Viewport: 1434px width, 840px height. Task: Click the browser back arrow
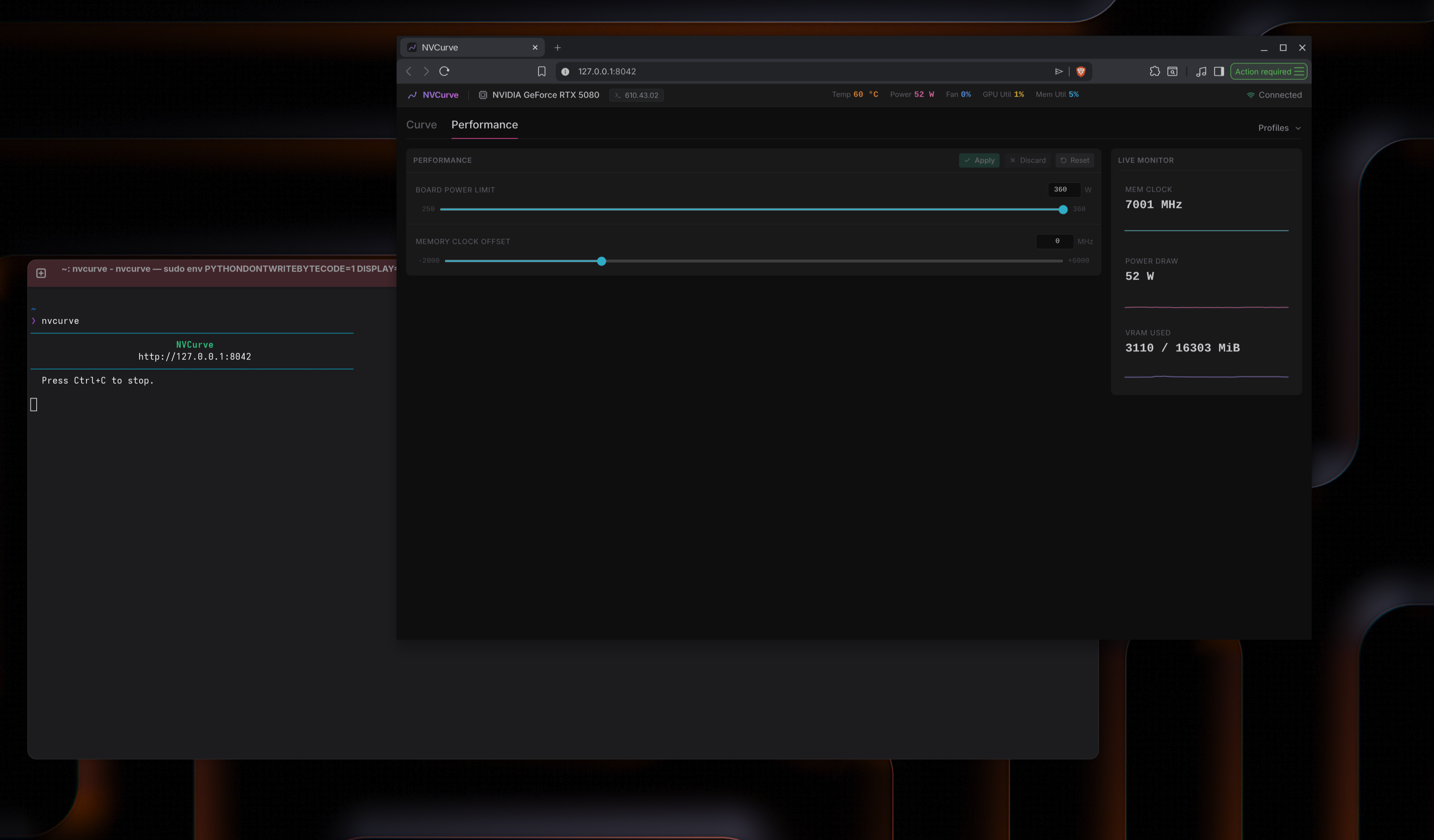point(409,71)
